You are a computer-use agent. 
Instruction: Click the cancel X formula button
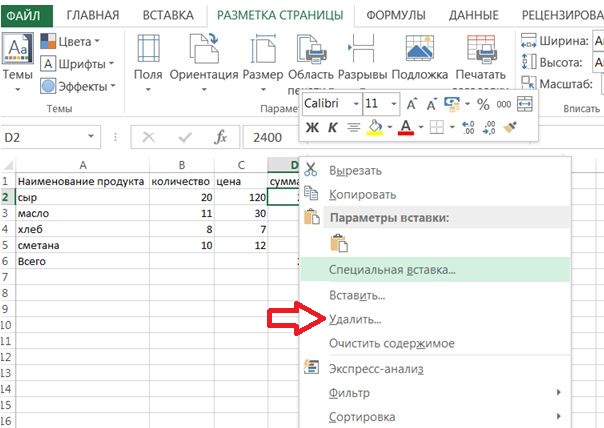click(148, 137)
